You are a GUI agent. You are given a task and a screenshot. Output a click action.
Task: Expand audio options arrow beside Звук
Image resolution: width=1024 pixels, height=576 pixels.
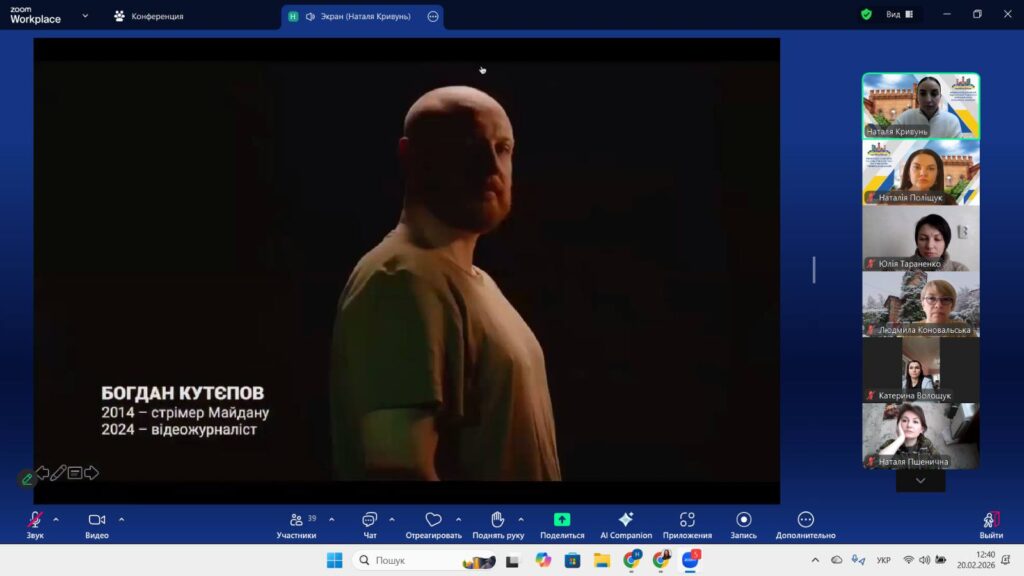point(56,519)
